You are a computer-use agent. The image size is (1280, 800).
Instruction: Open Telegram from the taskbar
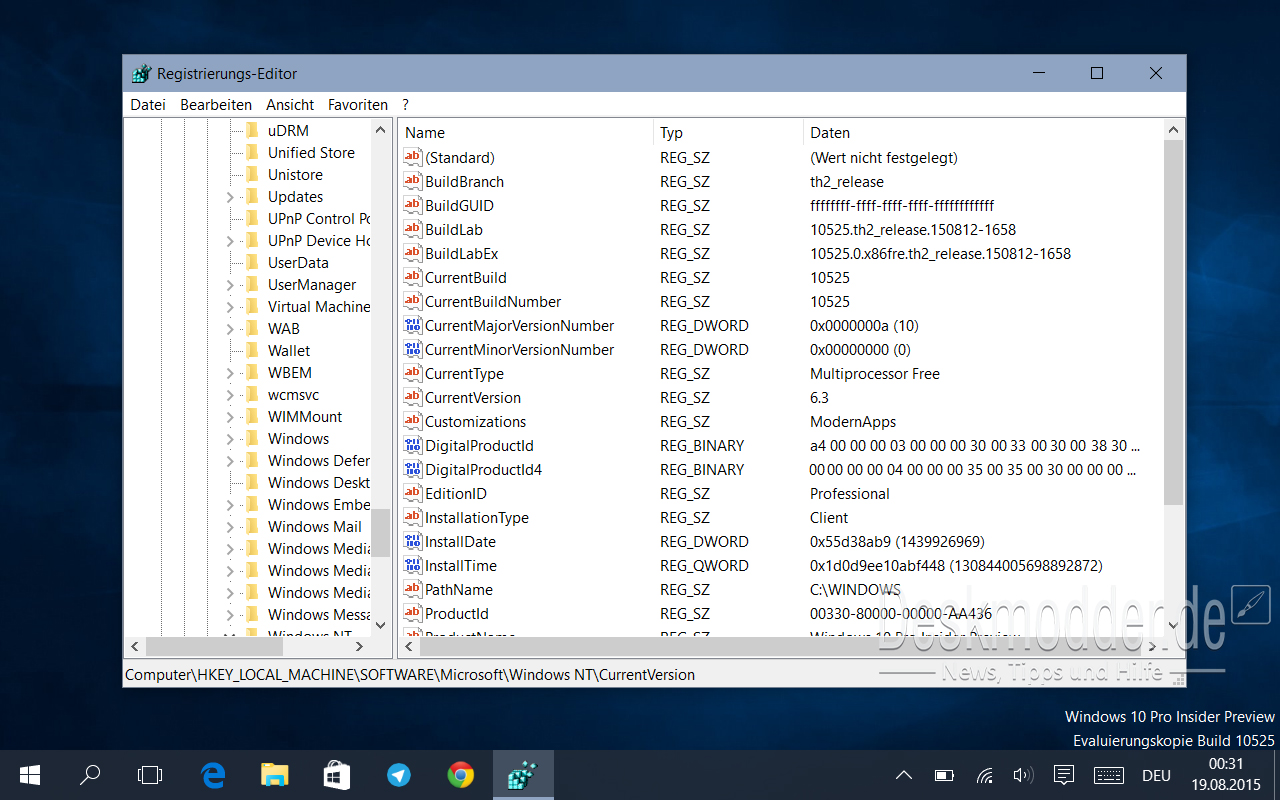point(399,775)
